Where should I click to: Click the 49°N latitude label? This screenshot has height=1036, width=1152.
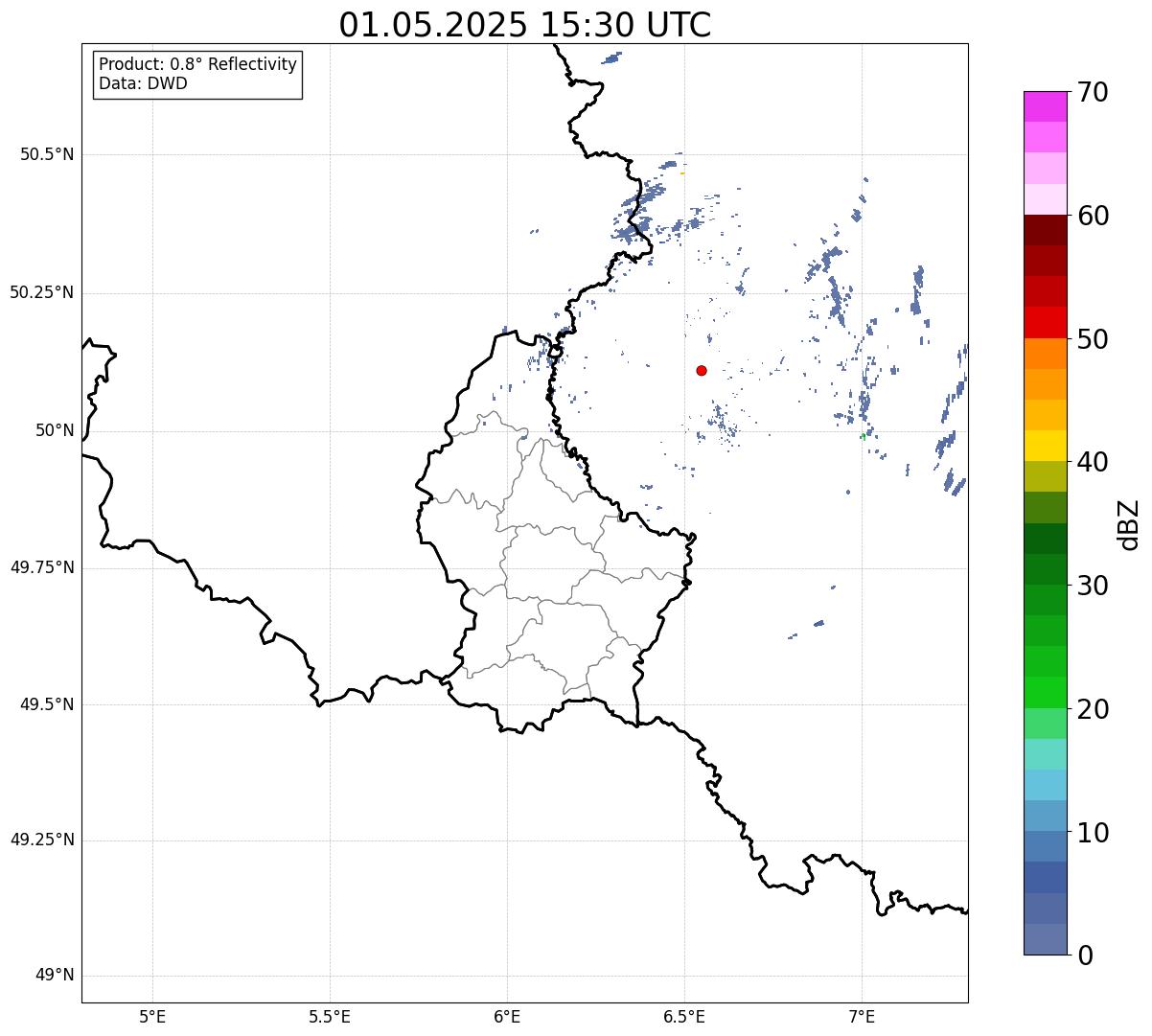tap(55, 976)
